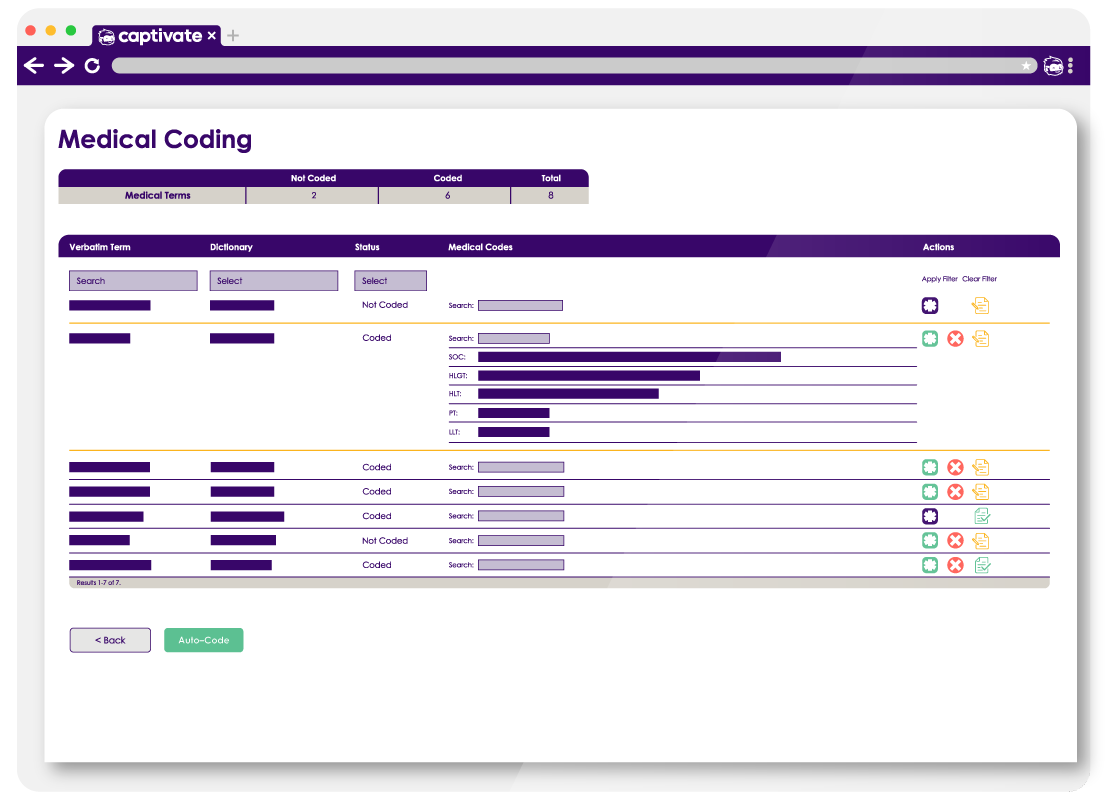The width and height of the screenshot is (1107, 800).
Task: Bookmark the page with the star icon
Action: point(1026,66)
